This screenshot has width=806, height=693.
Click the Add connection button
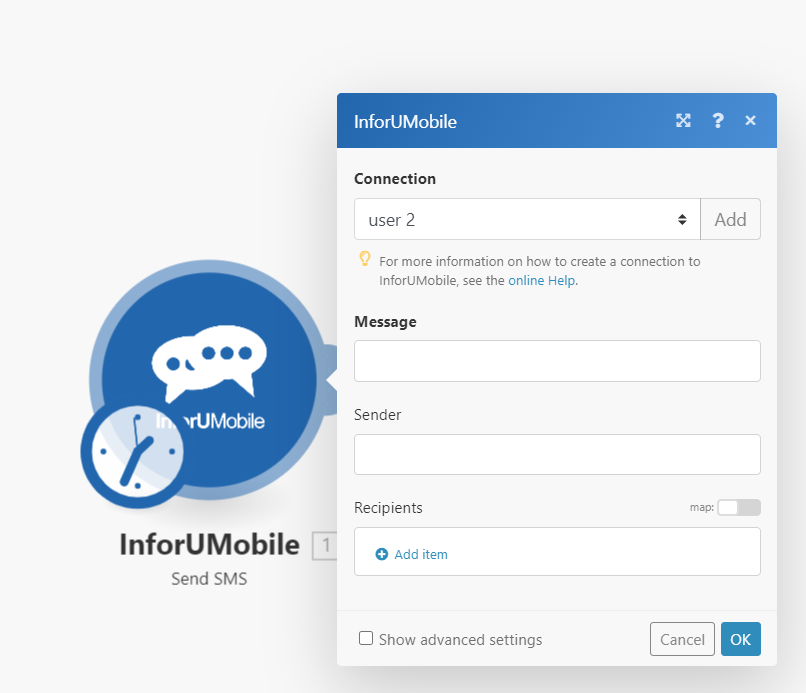730,220
